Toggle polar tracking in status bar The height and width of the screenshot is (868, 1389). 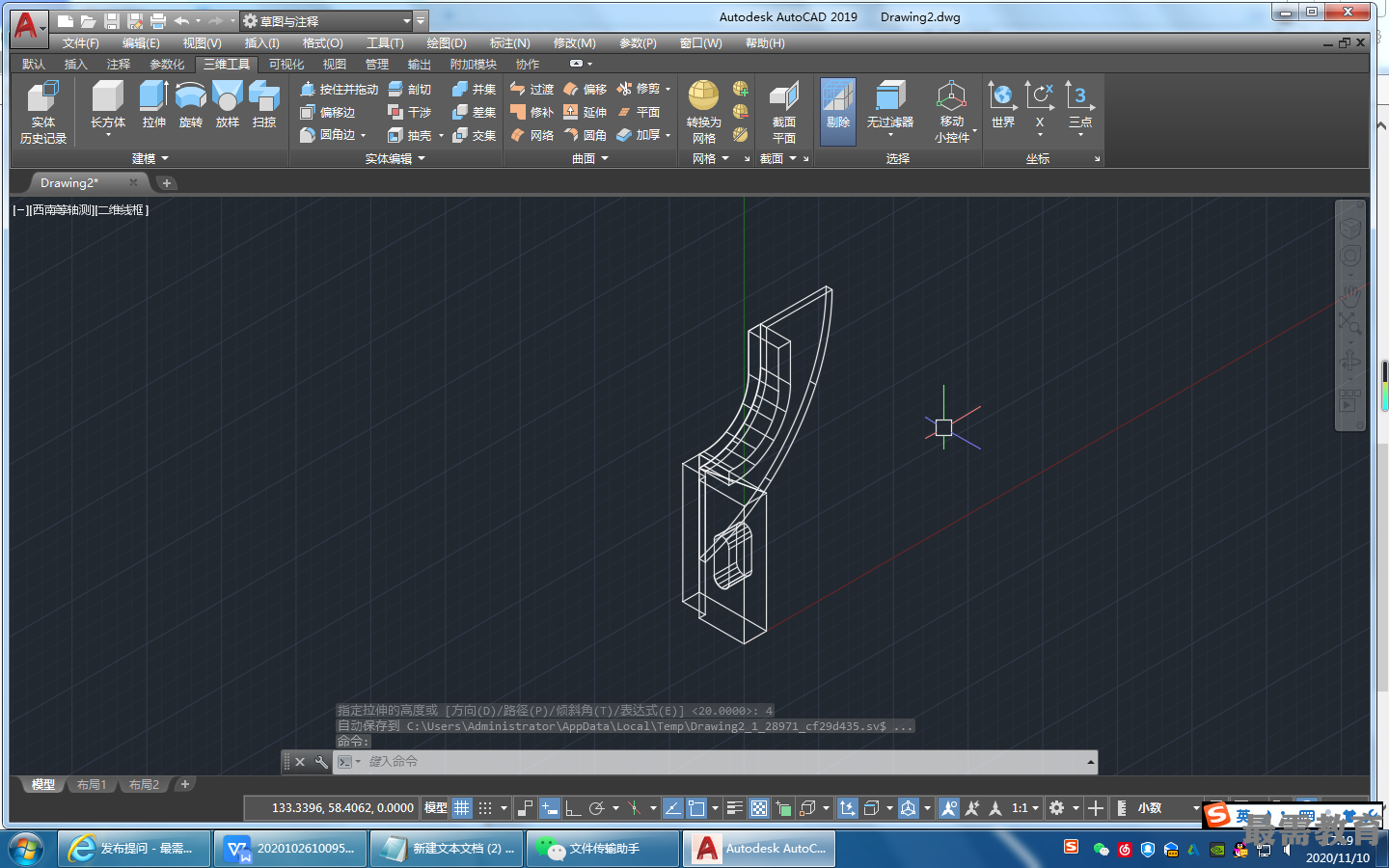click(597, 808)
